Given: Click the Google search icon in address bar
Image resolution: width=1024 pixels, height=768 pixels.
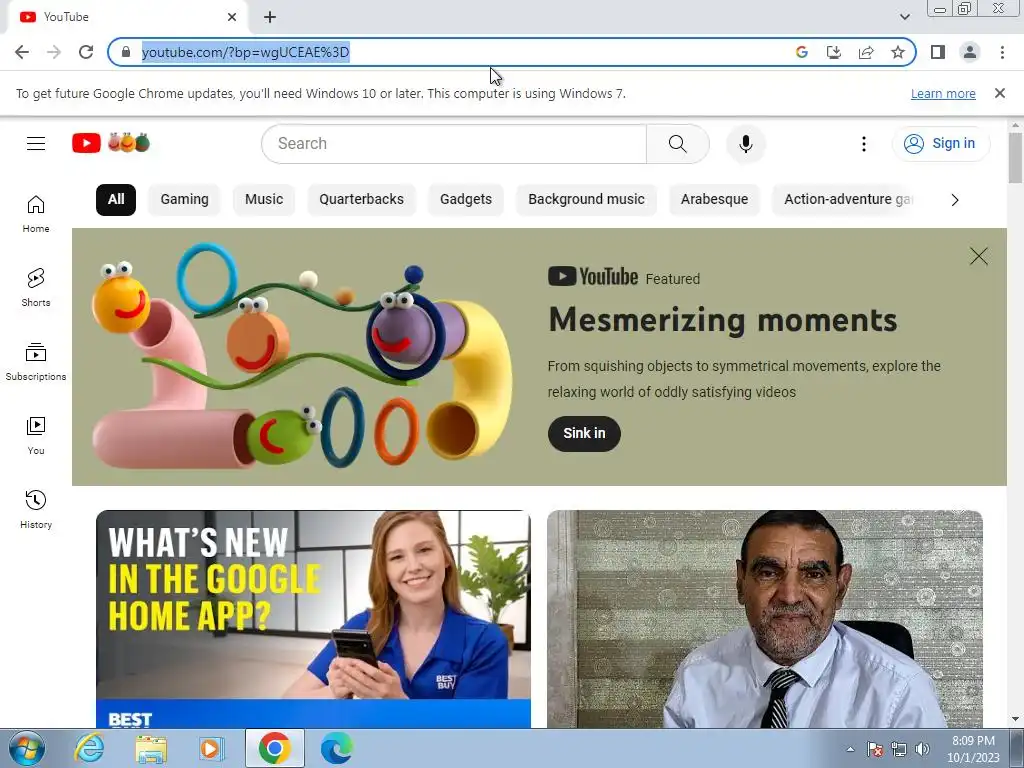Looking at the screenshot, I should (802, 52).
